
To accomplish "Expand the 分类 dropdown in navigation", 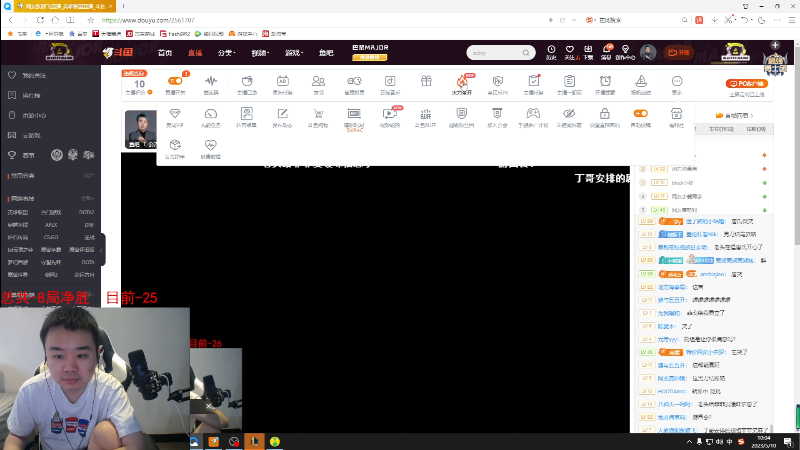I will coord(226,53).
